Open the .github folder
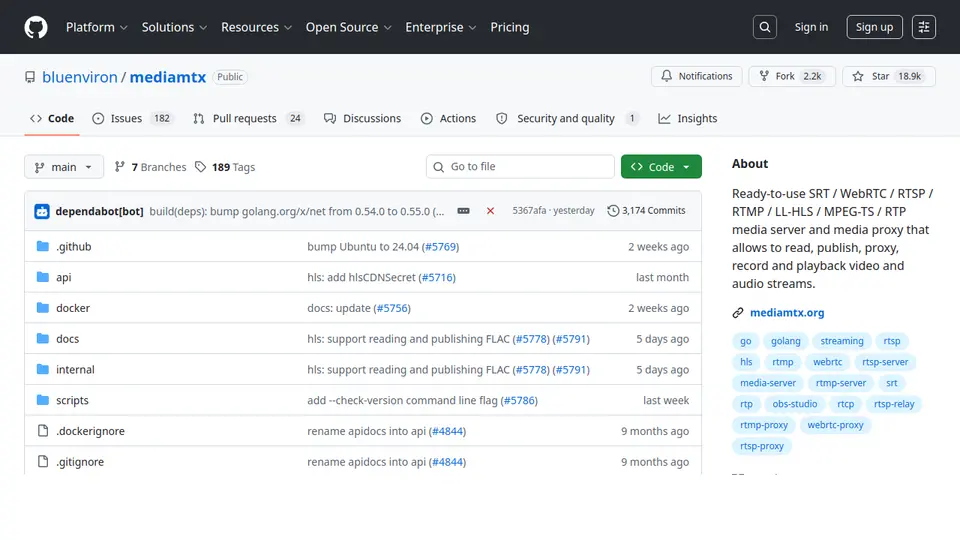The width and height of the screenshot is (960, 540). point(73,247)
